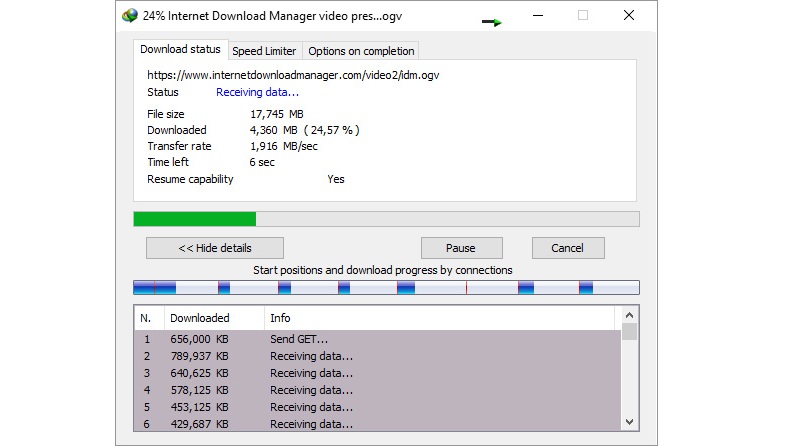Close the download progress window
The image size is (800, 446).
(x=629, y=15)
